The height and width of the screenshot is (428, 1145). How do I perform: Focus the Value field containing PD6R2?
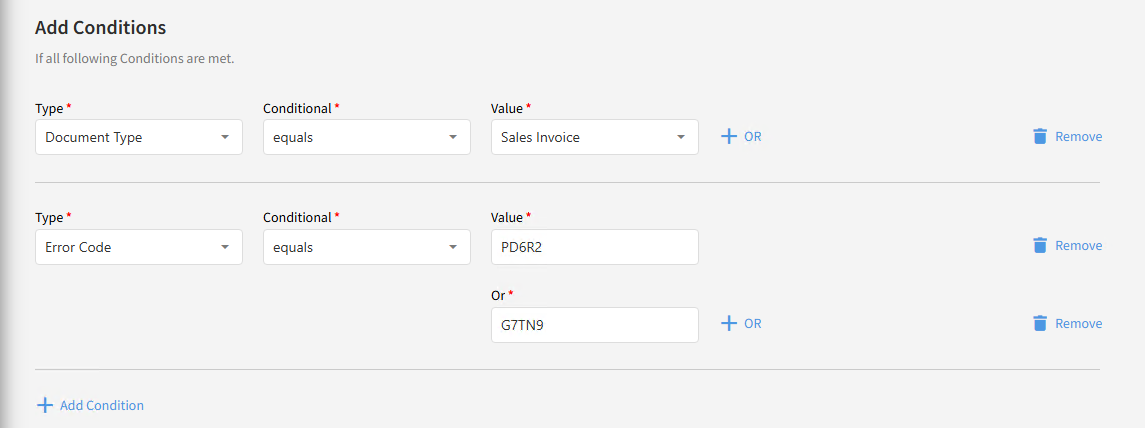pos(594,247)
